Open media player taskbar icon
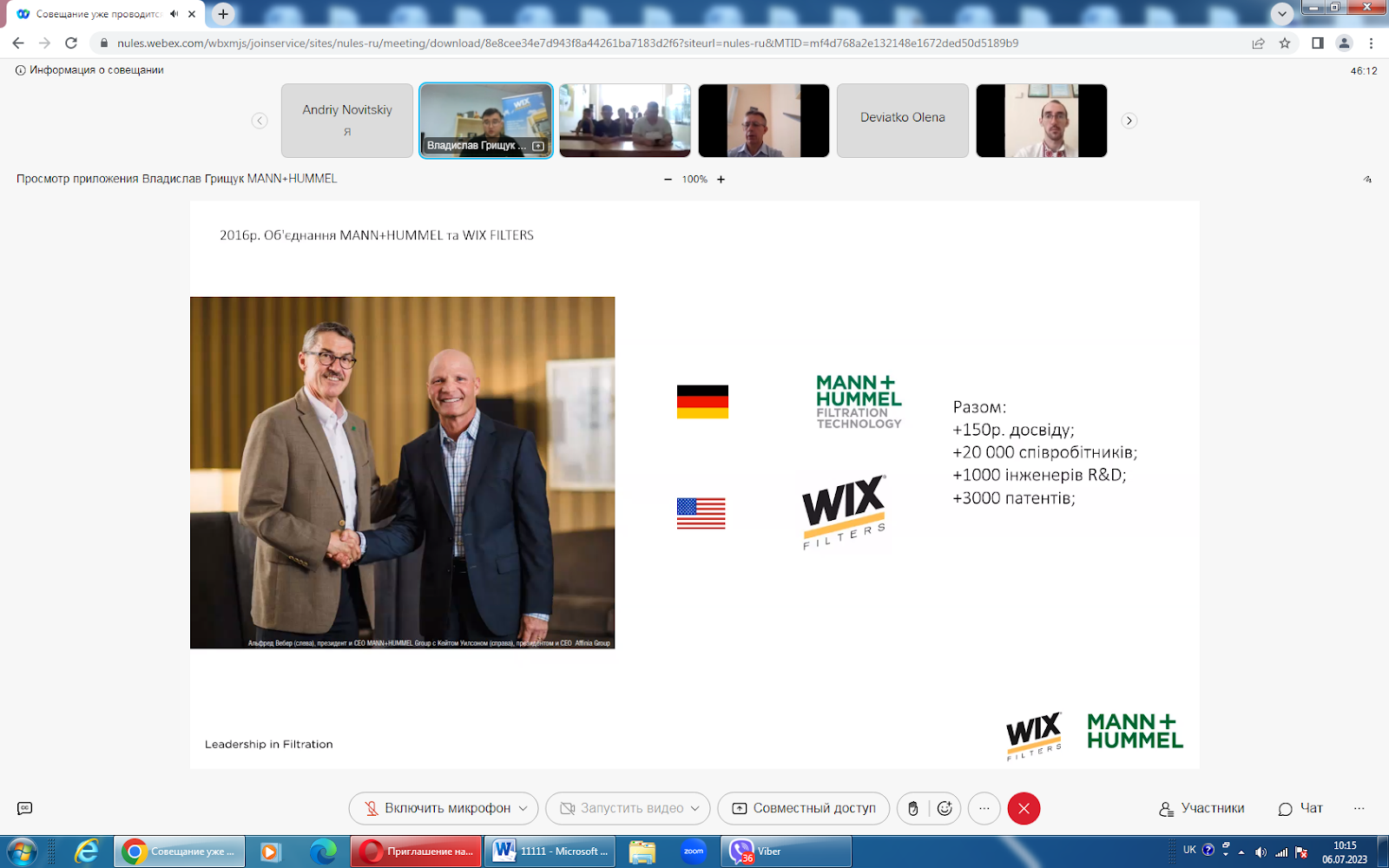 pos(270,852)
